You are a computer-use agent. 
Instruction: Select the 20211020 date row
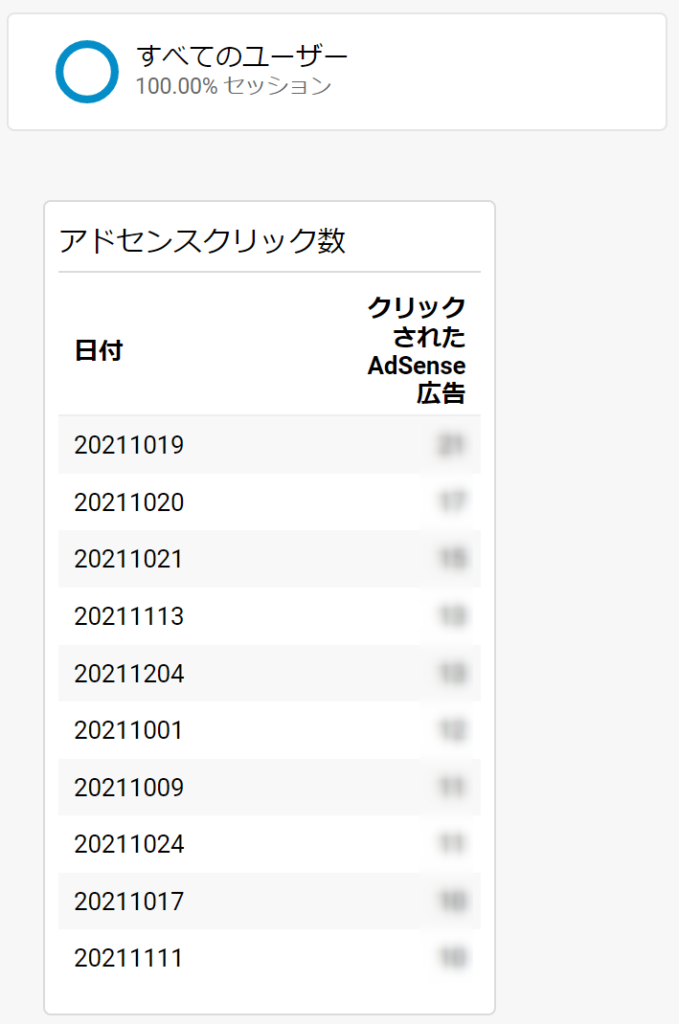point(129,502)
